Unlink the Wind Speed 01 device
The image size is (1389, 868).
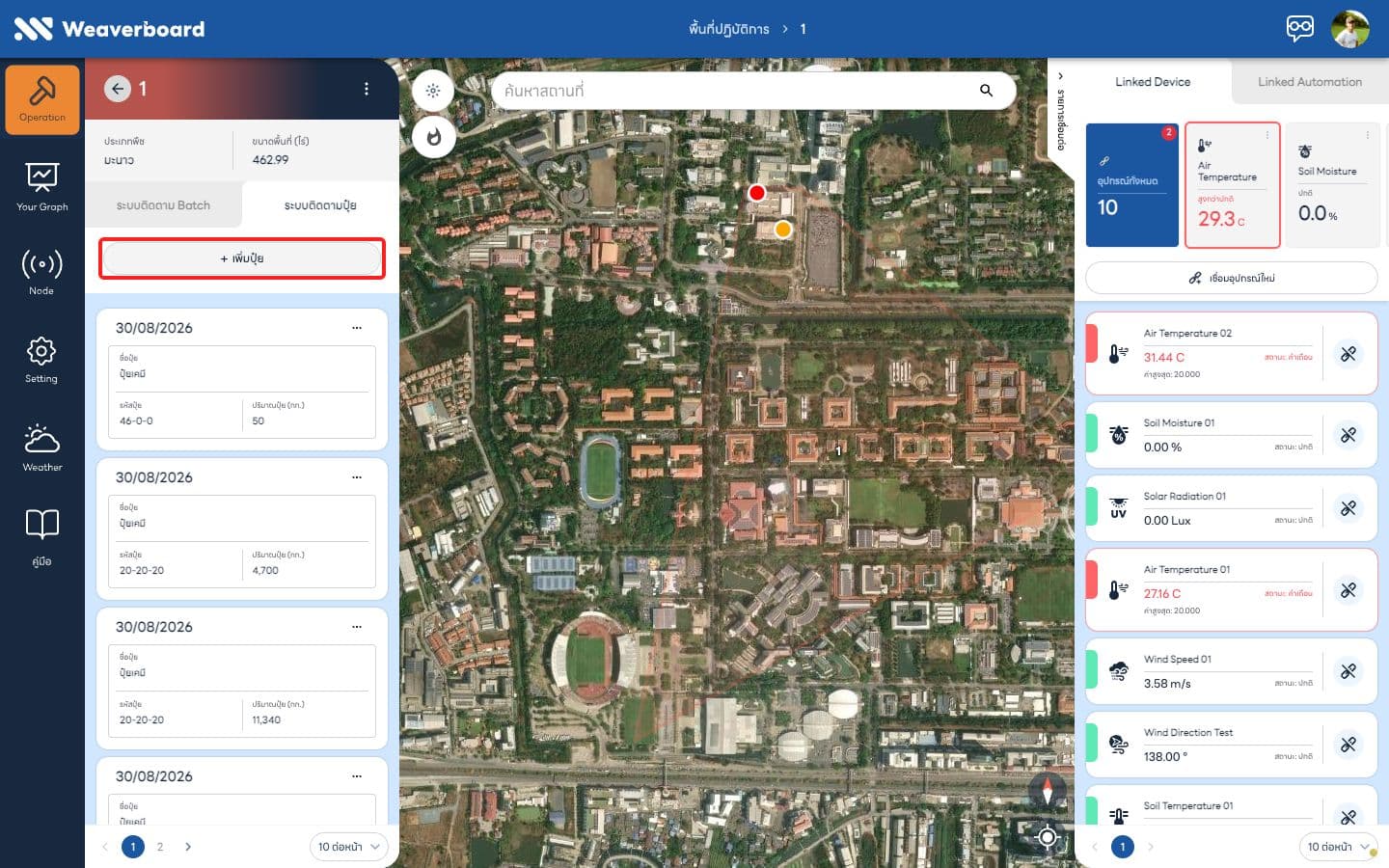pyautogui.click(x=1348, y=671)
